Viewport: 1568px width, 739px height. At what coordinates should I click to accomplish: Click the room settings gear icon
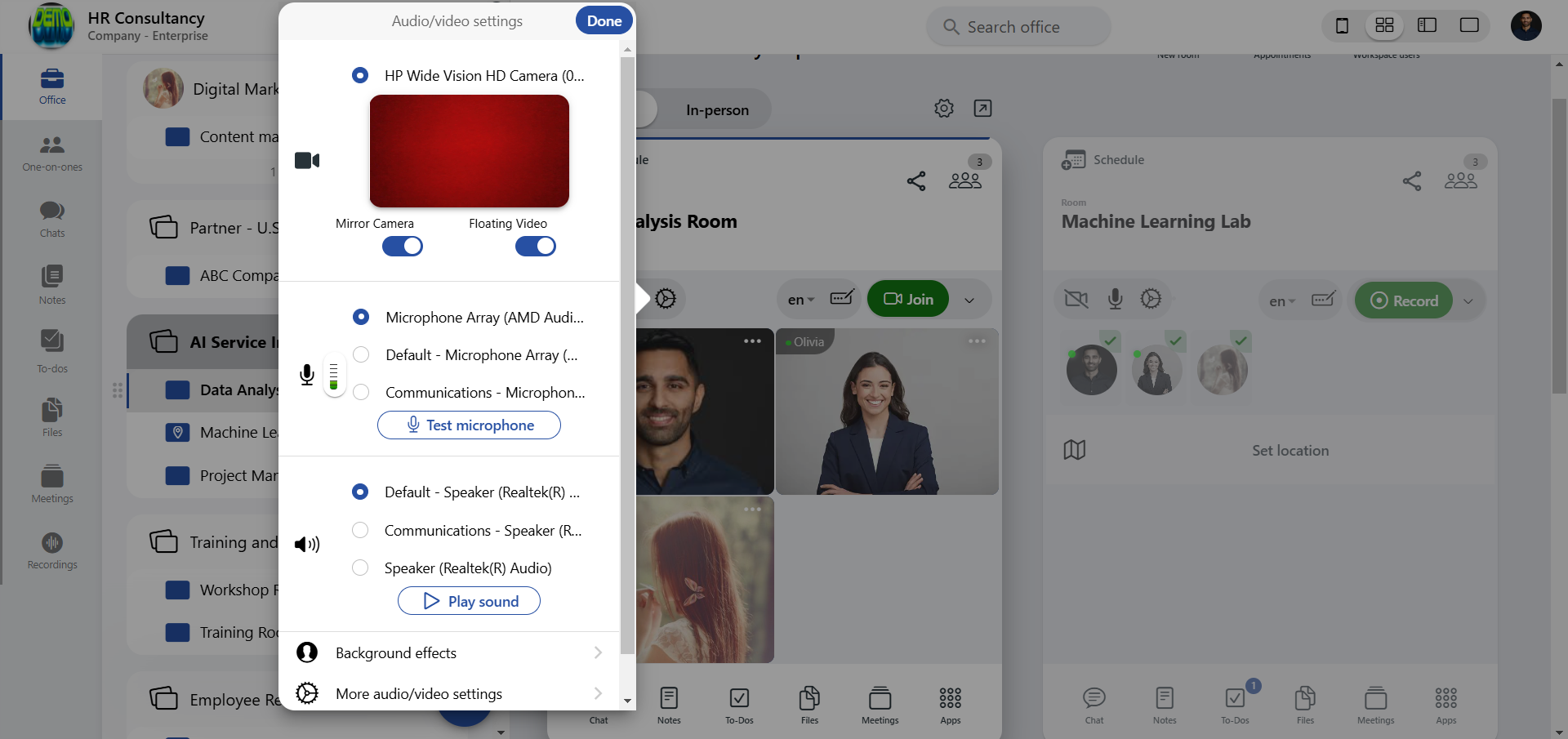pyautogui.click(x=943, y=109)
